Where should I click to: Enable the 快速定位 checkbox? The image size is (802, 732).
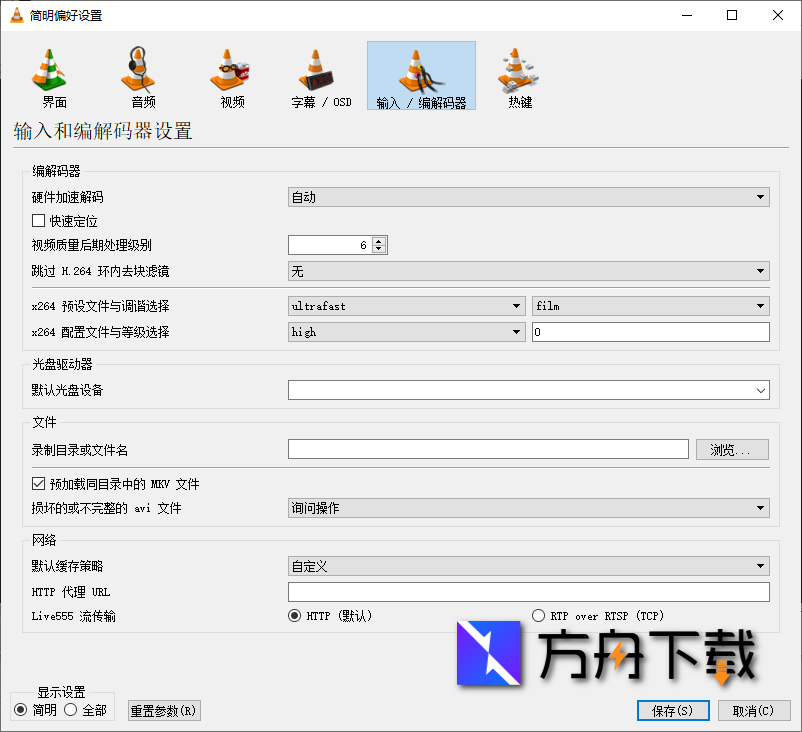(x=37, y=221)
